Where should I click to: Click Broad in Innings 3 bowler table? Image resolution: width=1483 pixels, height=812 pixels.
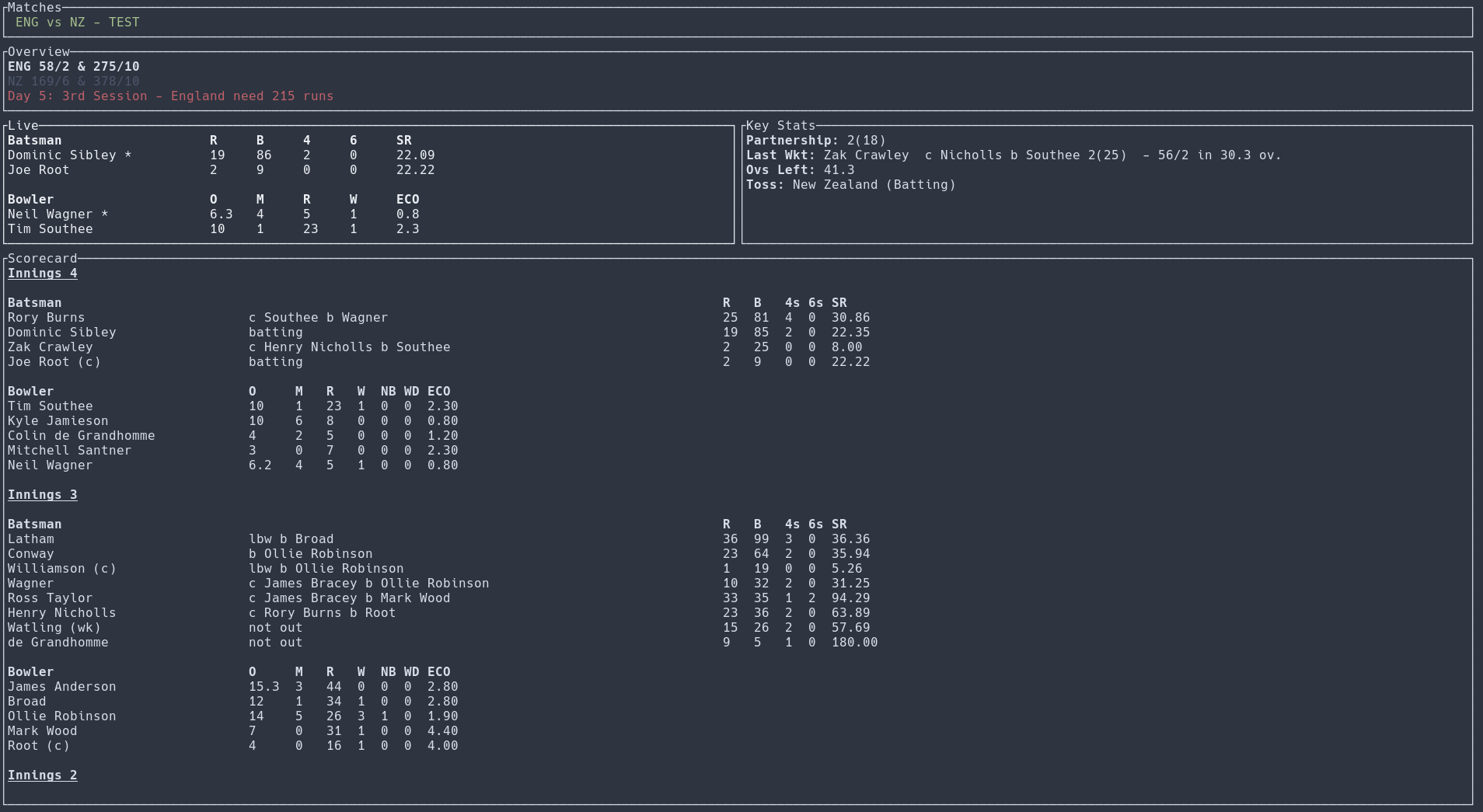(x=27, y=702)
